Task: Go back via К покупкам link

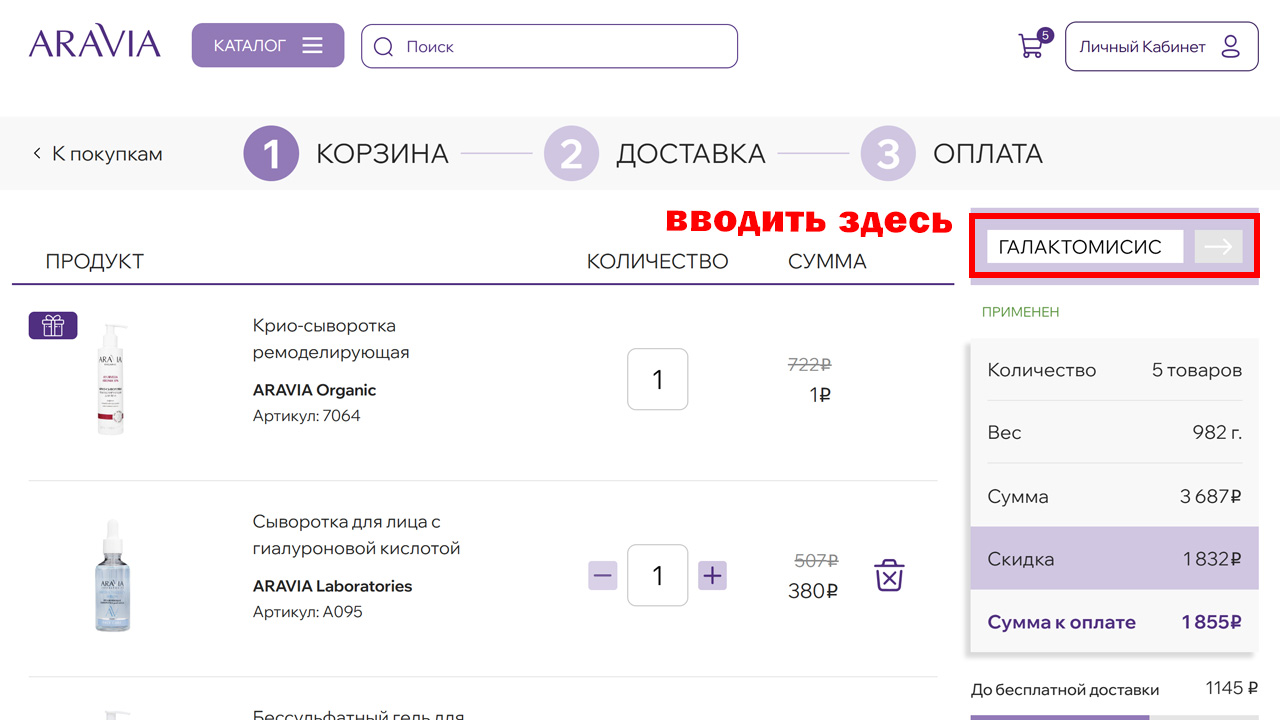Action: (x=97, y=154)
